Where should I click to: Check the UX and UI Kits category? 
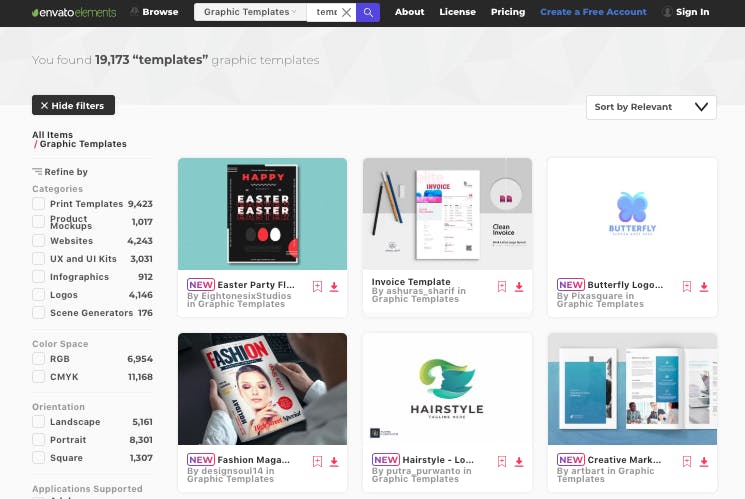click(x=38, y=259)
